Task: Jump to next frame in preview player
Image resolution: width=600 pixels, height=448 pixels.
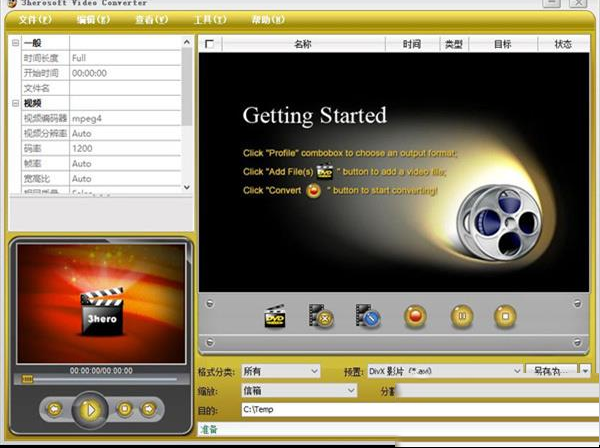Action: pos(149,408)
